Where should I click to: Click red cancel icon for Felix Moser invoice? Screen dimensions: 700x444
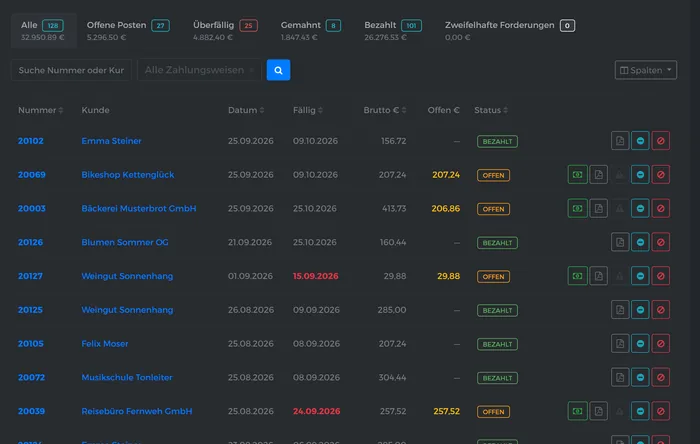(x=660, y=344)
